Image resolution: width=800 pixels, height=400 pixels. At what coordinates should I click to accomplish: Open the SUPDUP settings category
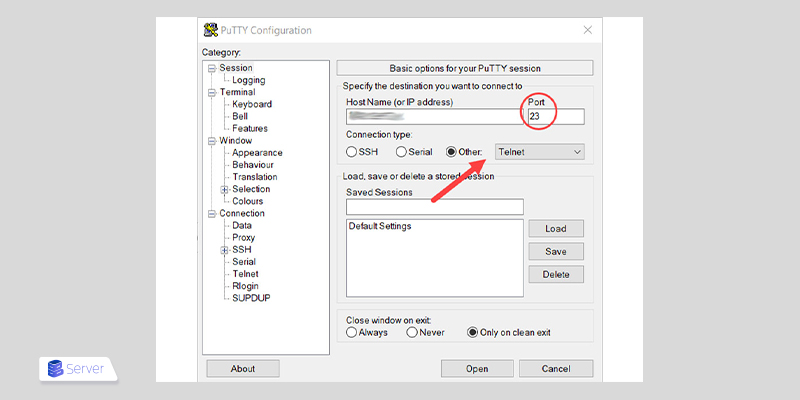point(251,298)
